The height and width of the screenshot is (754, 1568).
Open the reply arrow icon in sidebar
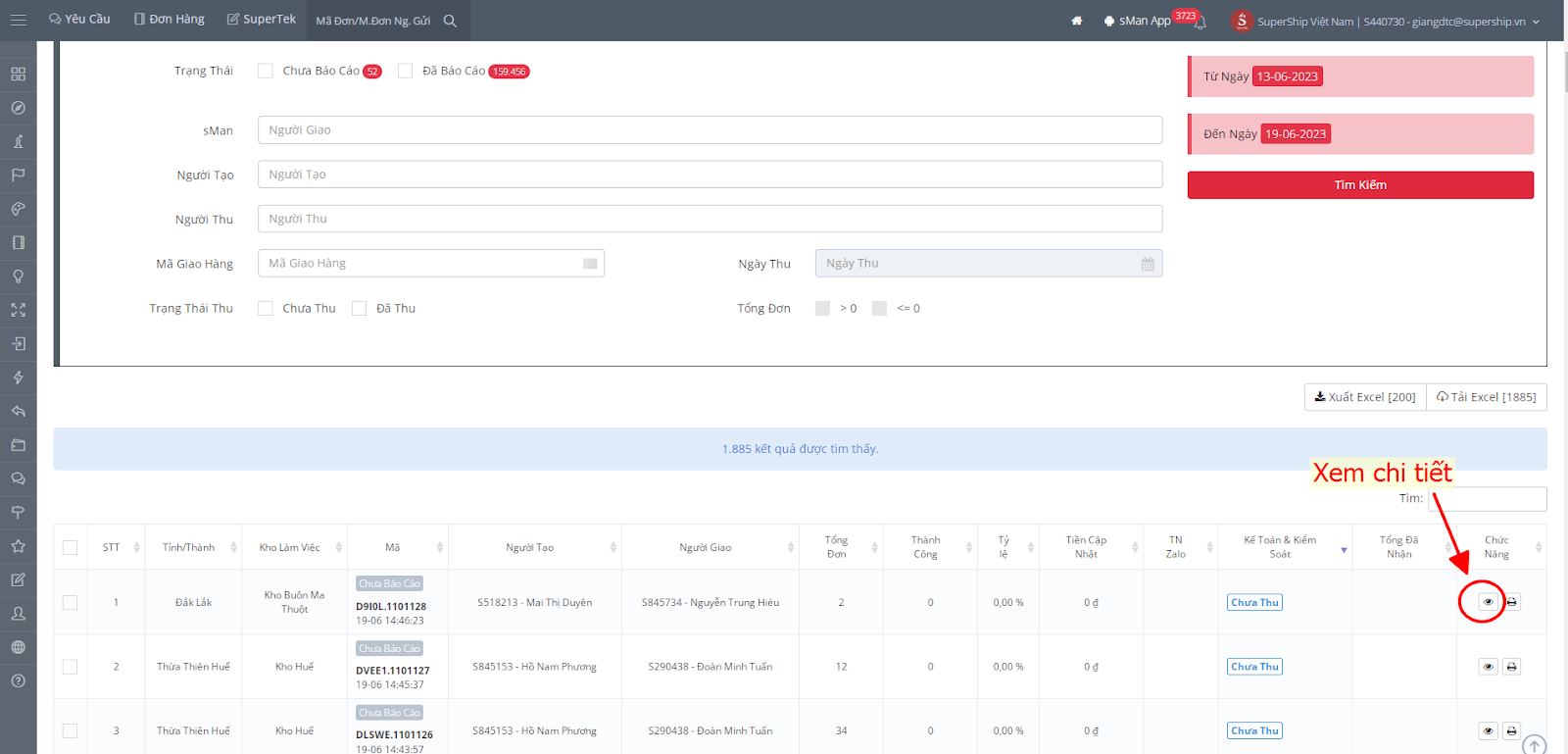[18, 411]
